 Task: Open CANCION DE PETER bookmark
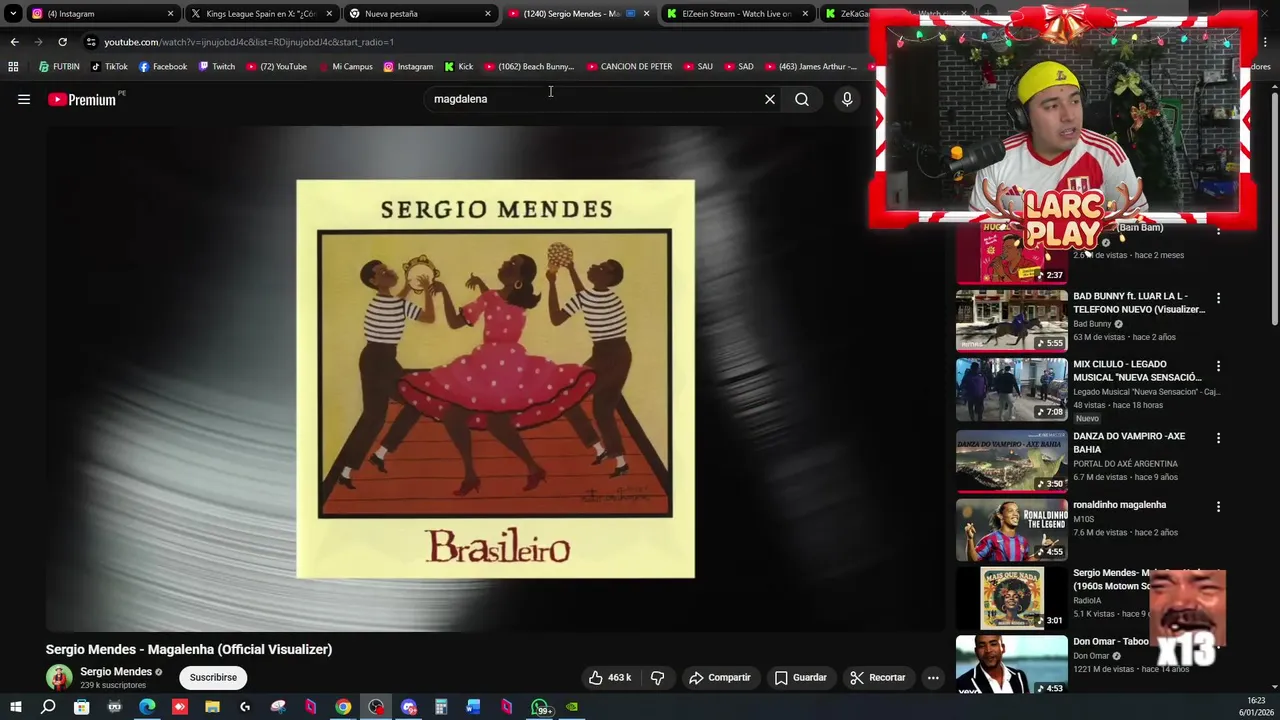point(629,67)
